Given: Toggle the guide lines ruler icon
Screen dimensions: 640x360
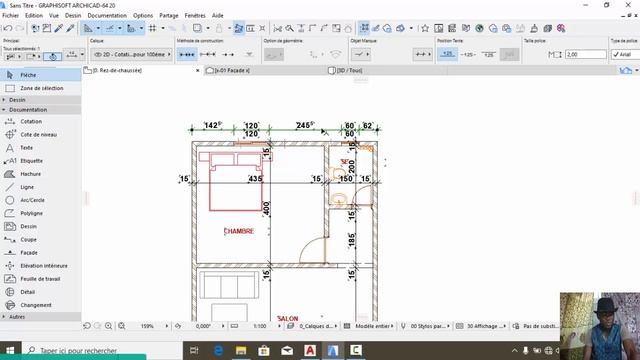Looking at the screenshot, I should pos(88,28).
